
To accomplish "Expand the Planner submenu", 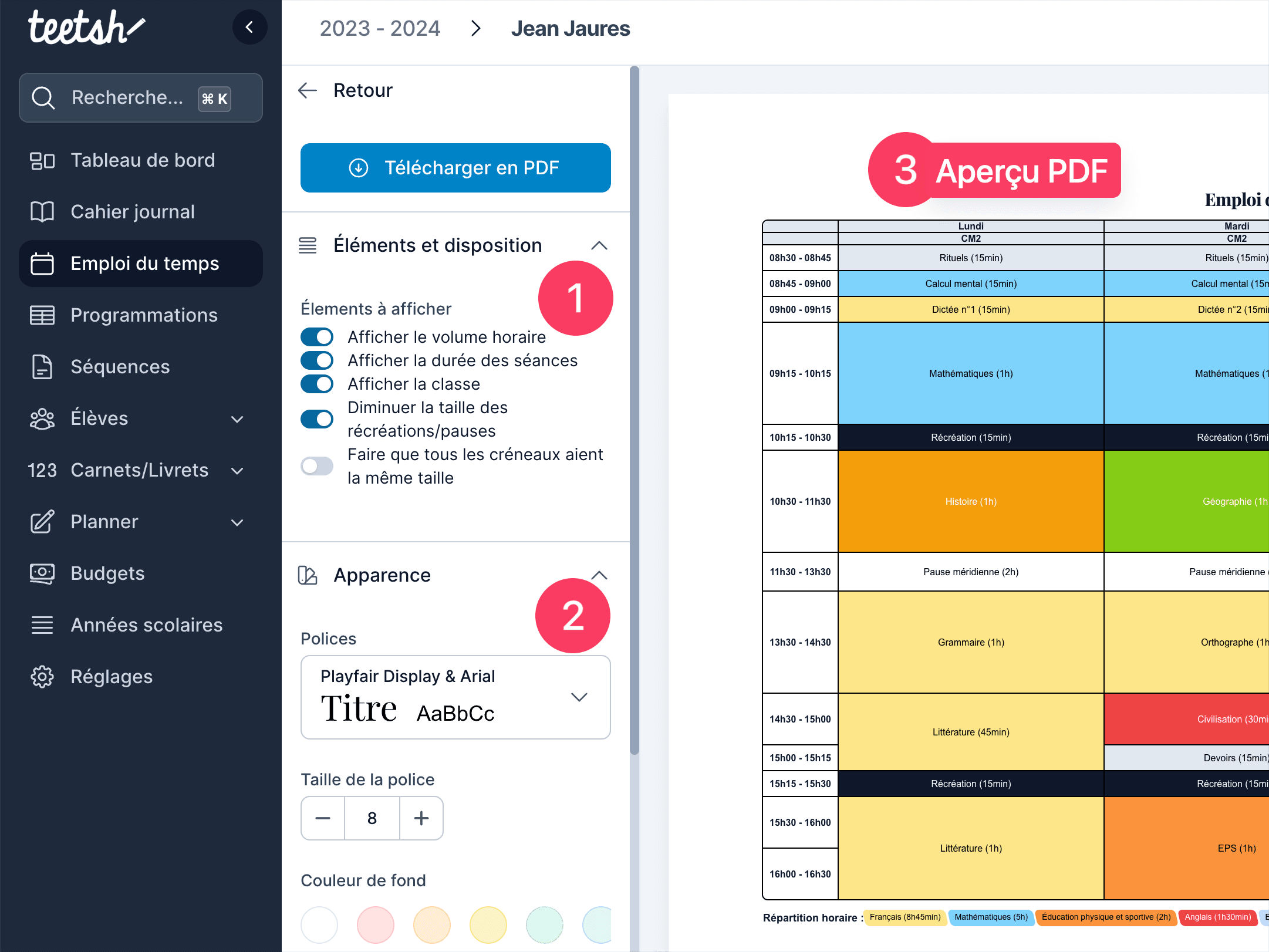I will 237,522.
